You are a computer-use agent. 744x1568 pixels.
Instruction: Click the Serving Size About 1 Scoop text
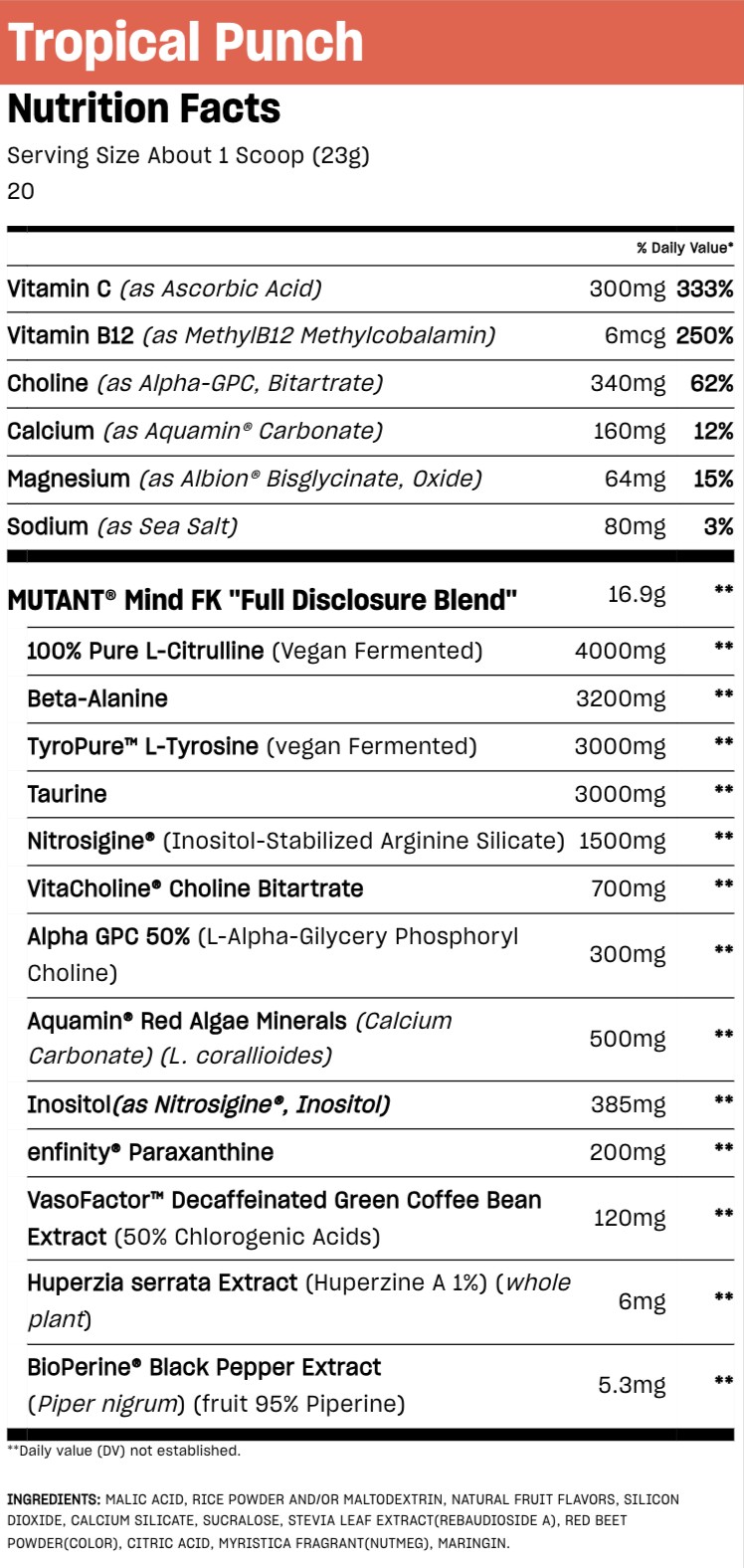click(x=188, y=155)
